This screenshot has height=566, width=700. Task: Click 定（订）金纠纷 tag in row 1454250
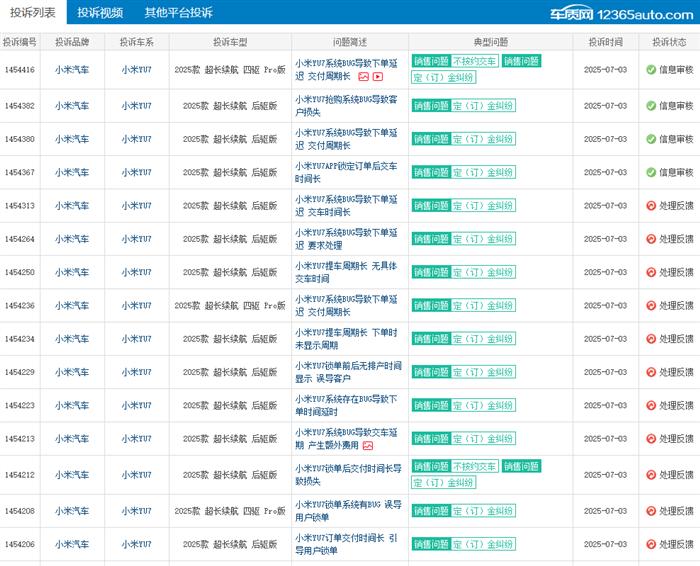tap(483, 272)
